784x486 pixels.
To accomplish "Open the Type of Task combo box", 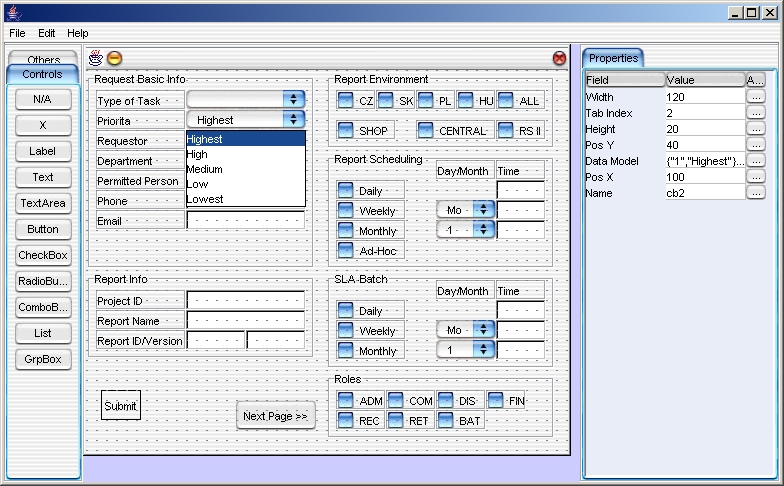I will [293, 100].
